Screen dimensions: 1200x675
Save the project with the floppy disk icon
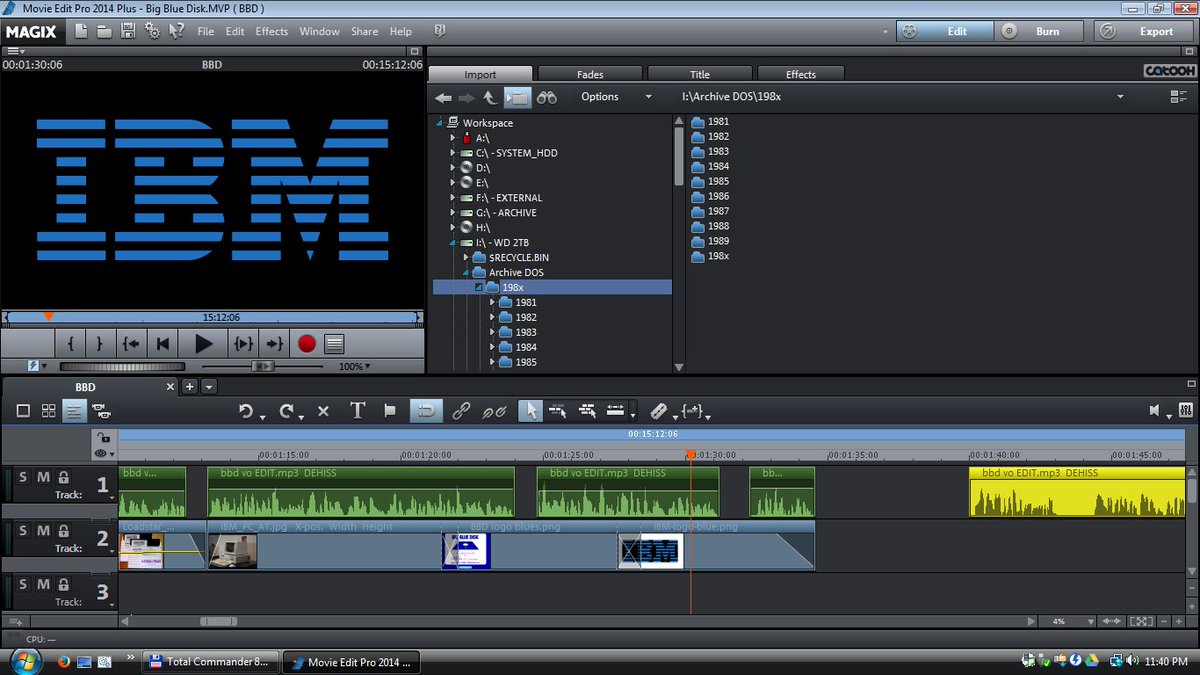(128, 31)
